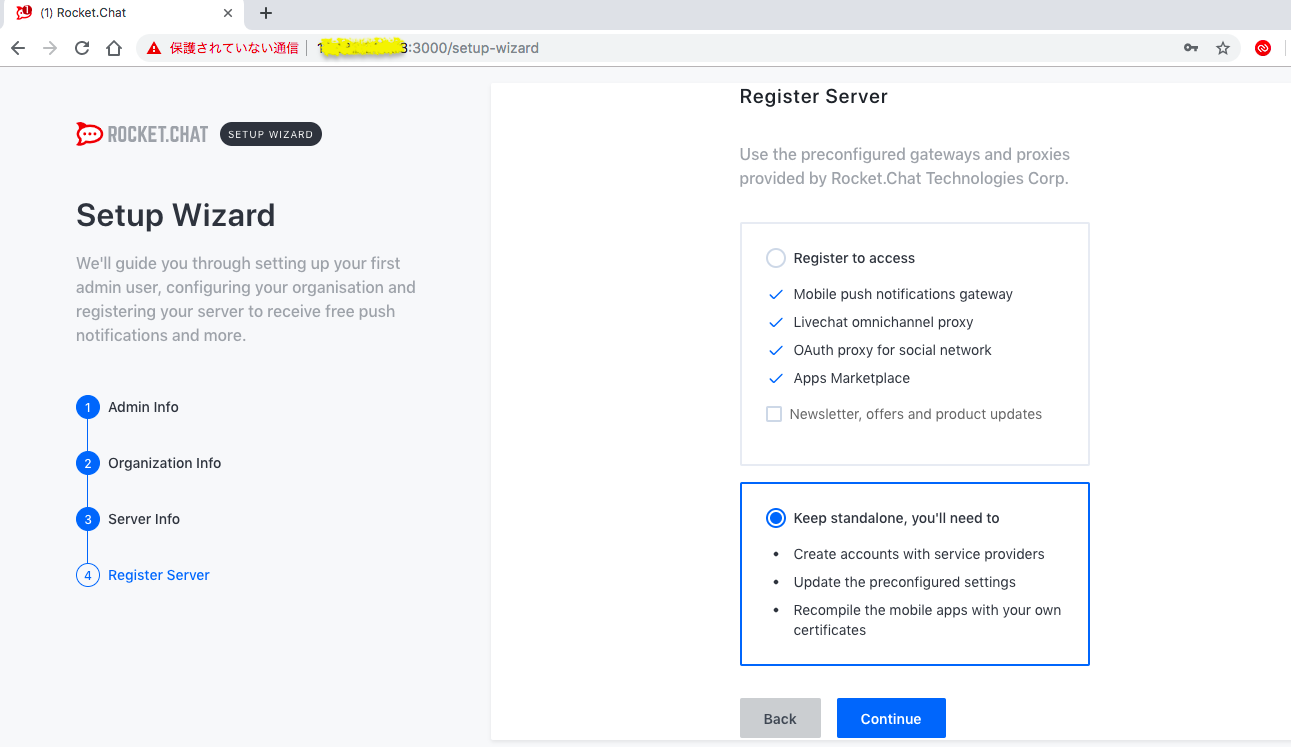Open saved passwords key icon
This screenshot has height=747, width=1291.
pos(1190,48)
